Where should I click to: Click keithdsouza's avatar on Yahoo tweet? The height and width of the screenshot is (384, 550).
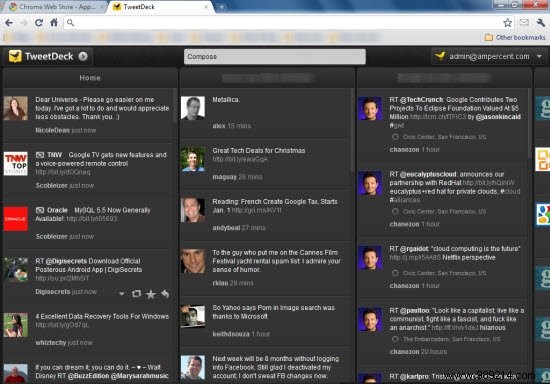coord(193,316)
